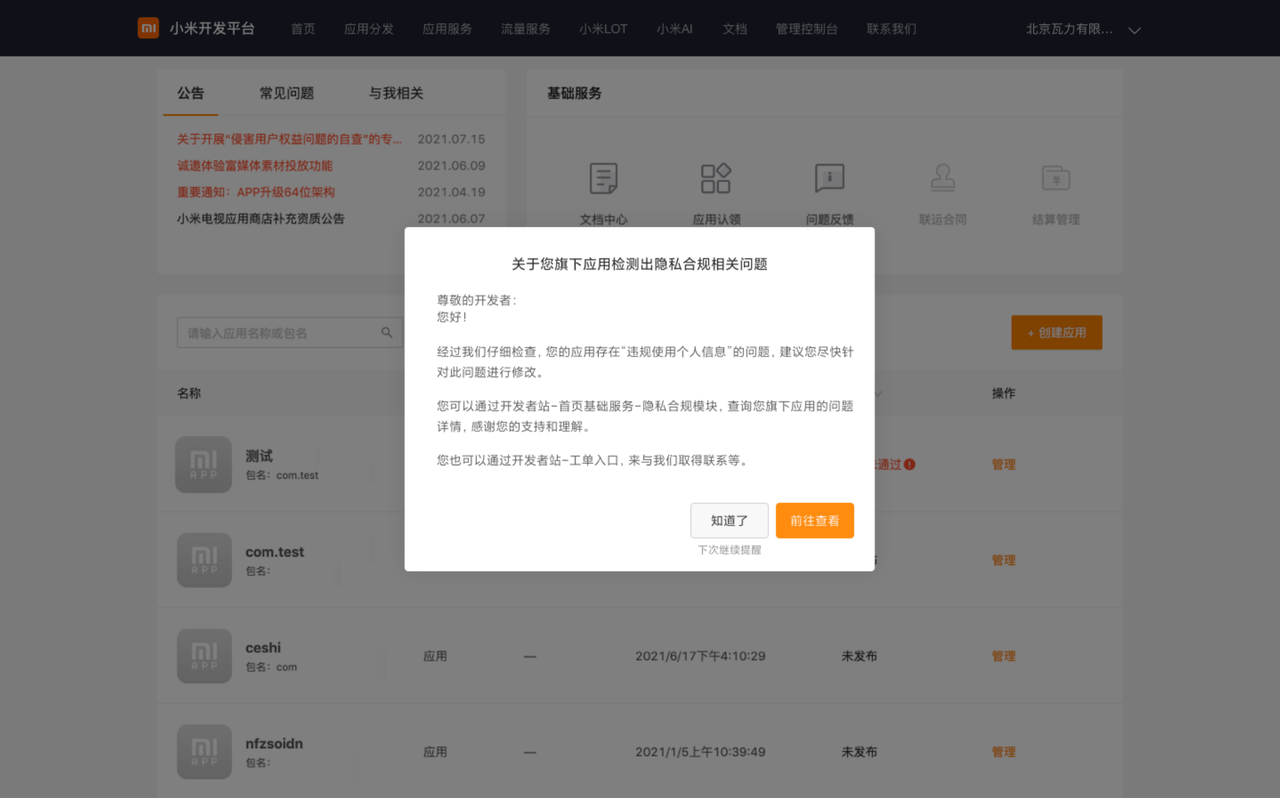This screenshot has height=798, width=1280.
Task: Click the 下次继续提醒 text
Action: tap(729, 550)
